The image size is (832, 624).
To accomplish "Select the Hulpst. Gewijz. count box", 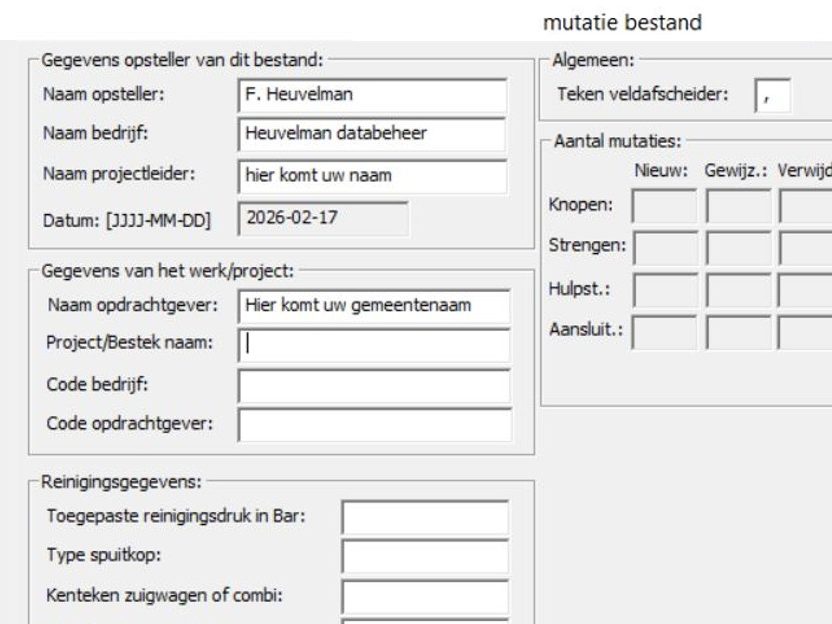I will click(739, 289).
